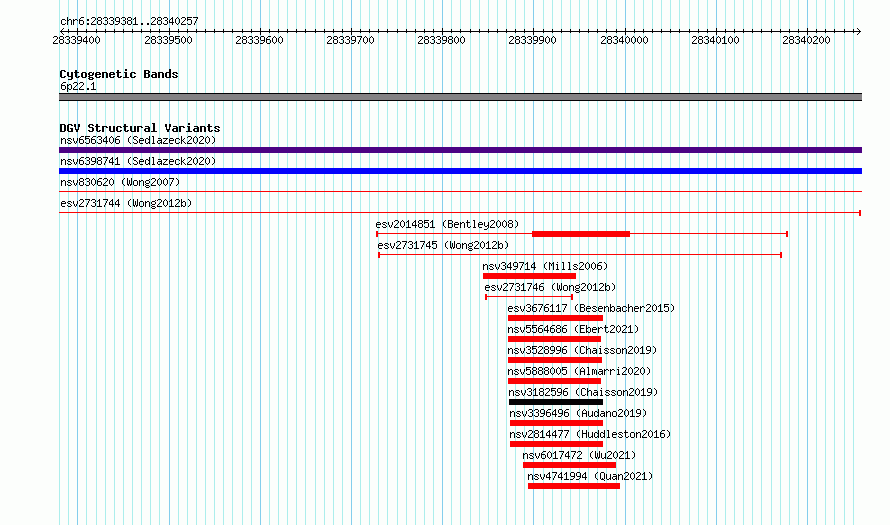Select the red bar under nsv4741994
890x525 pixels.
pyautogui.click(x=574, y=486)
